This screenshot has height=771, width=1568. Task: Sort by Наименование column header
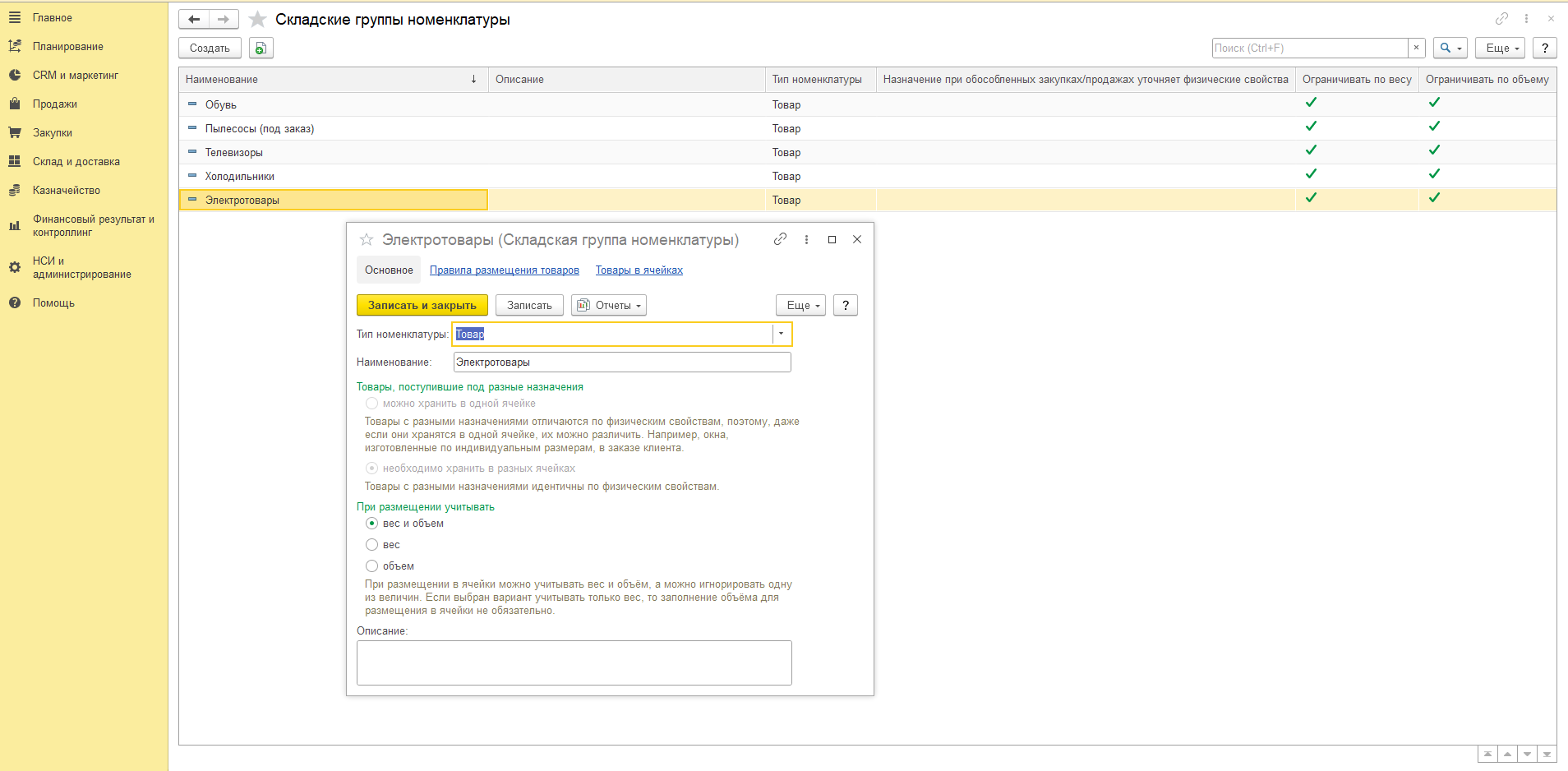(333, 80)
